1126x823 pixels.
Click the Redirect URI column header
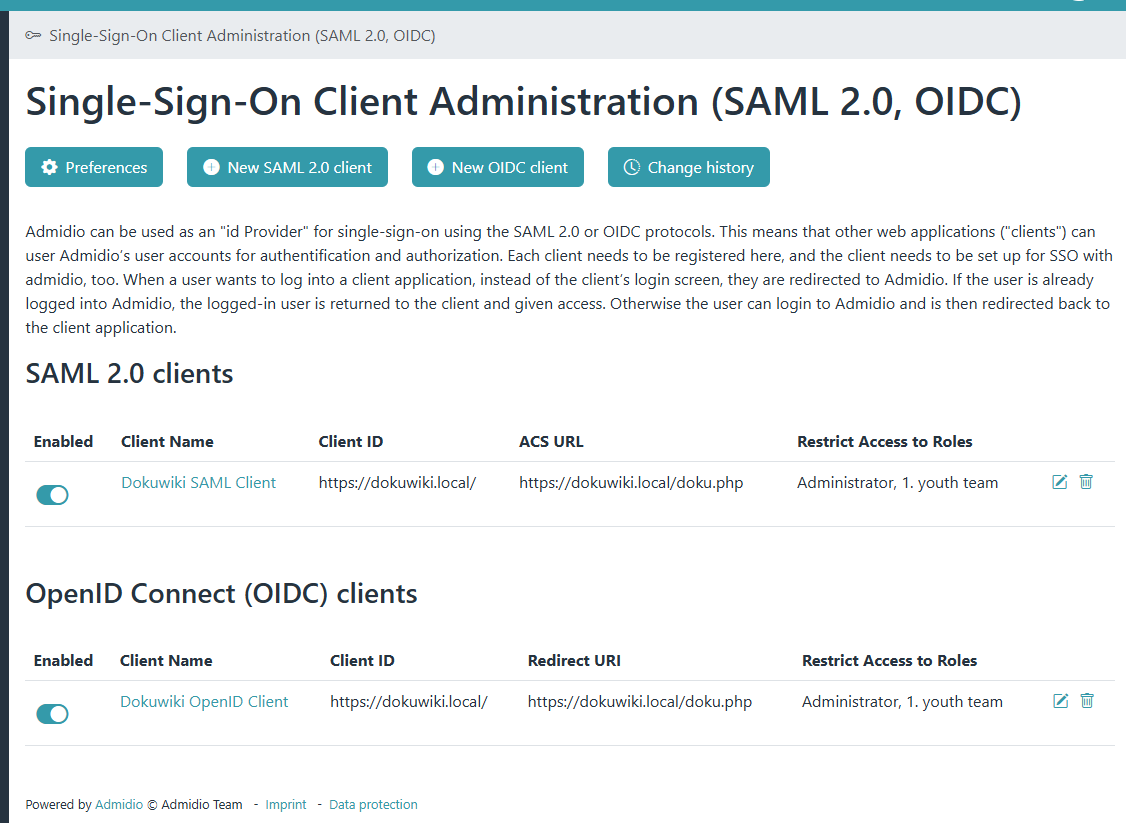point(574,660)
